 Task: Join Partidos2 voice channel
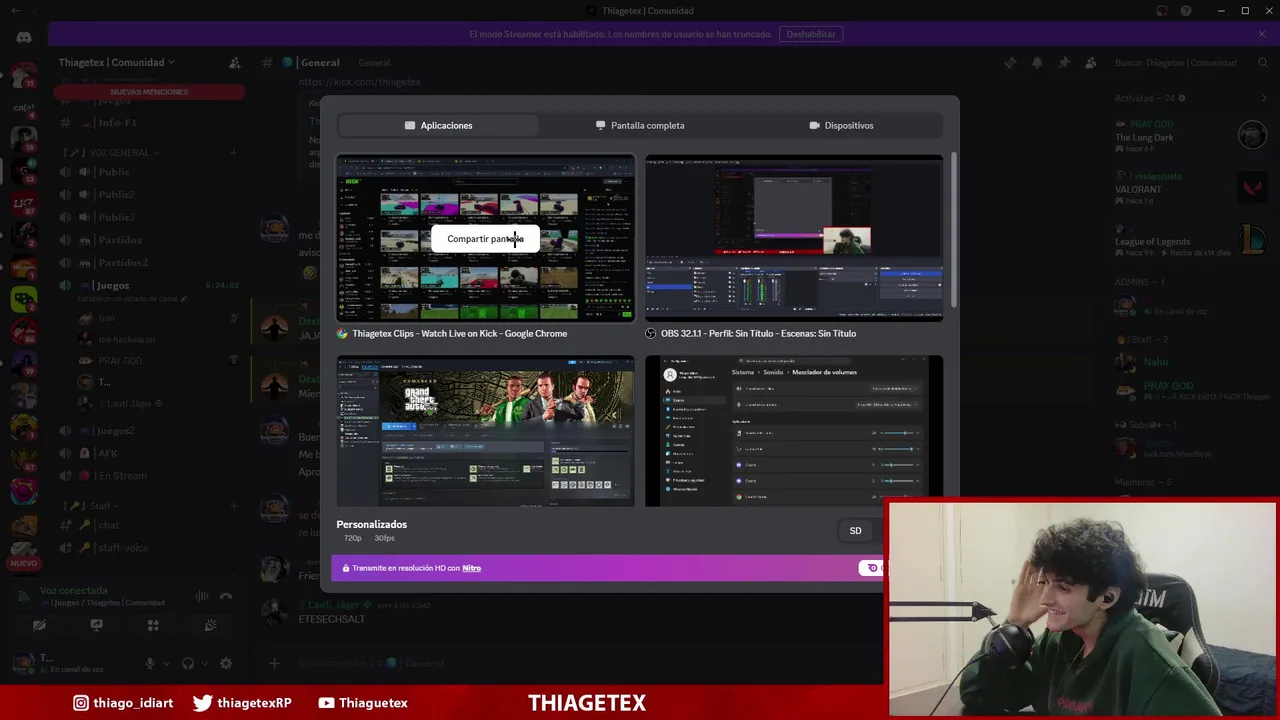148,263
